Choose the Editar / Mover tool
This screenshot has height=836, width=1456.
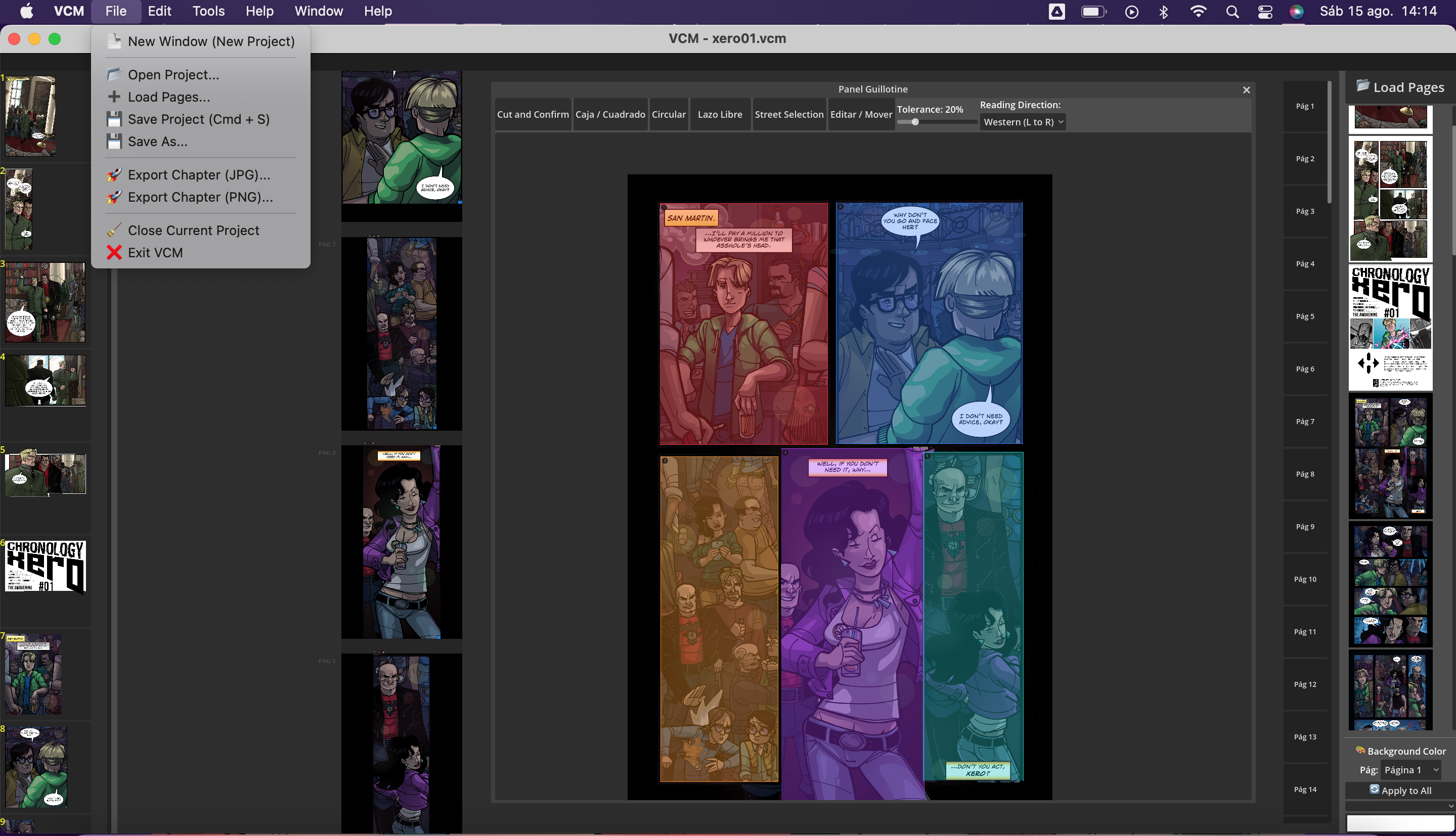point(861,114)
